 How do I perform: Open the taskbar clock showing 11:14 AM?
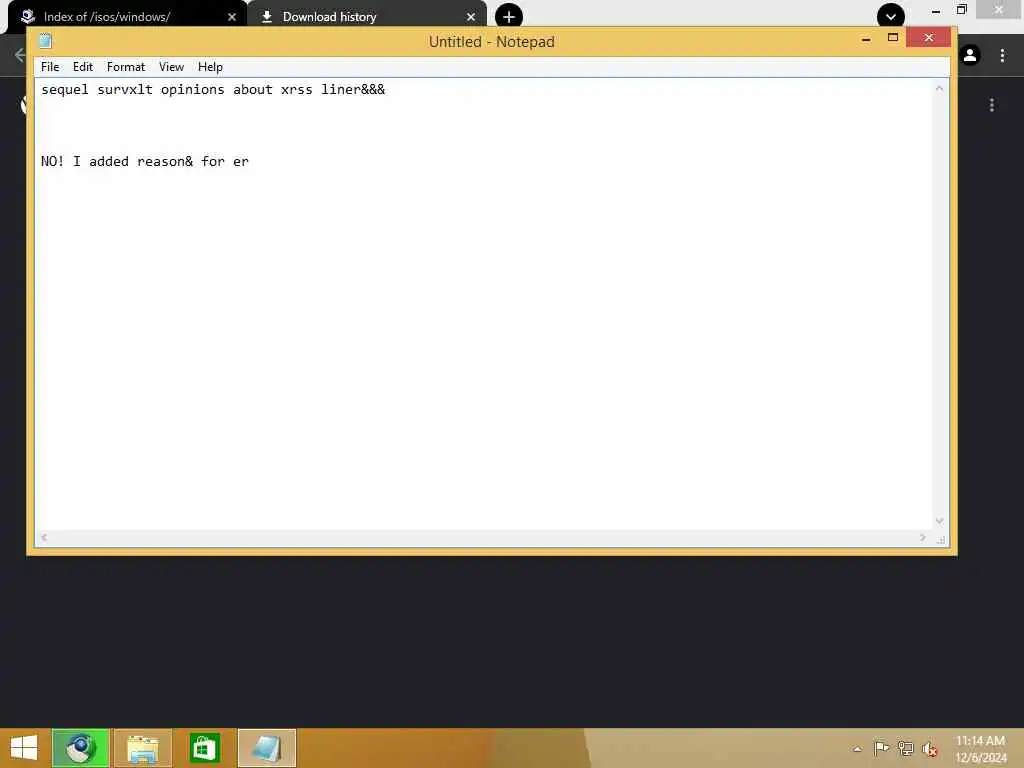point(980,749)
